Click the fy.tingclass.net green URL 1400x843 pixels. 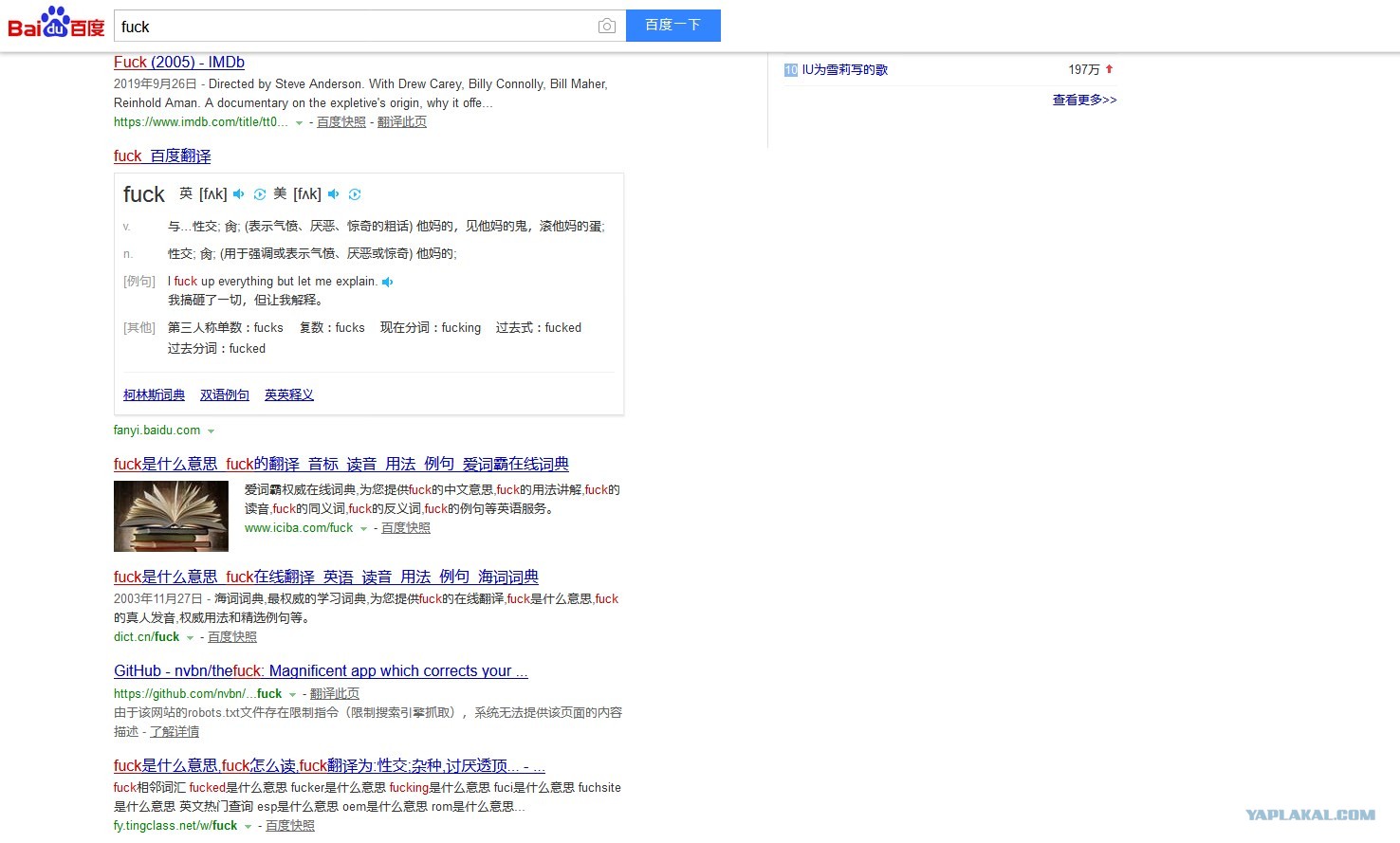tap(175, 826)
